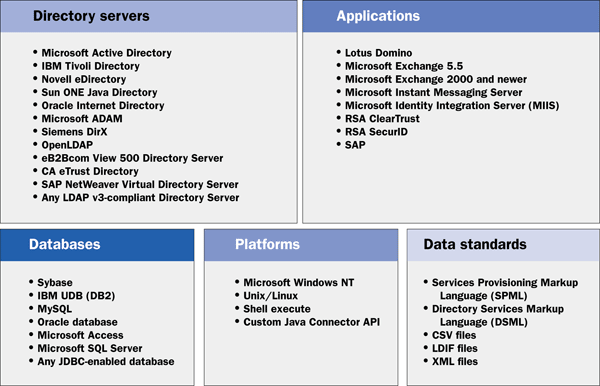Click Unix/Linux under Platforms
Image resolution: width=600 pixels, height=386 pixels.
coord(271,296)
